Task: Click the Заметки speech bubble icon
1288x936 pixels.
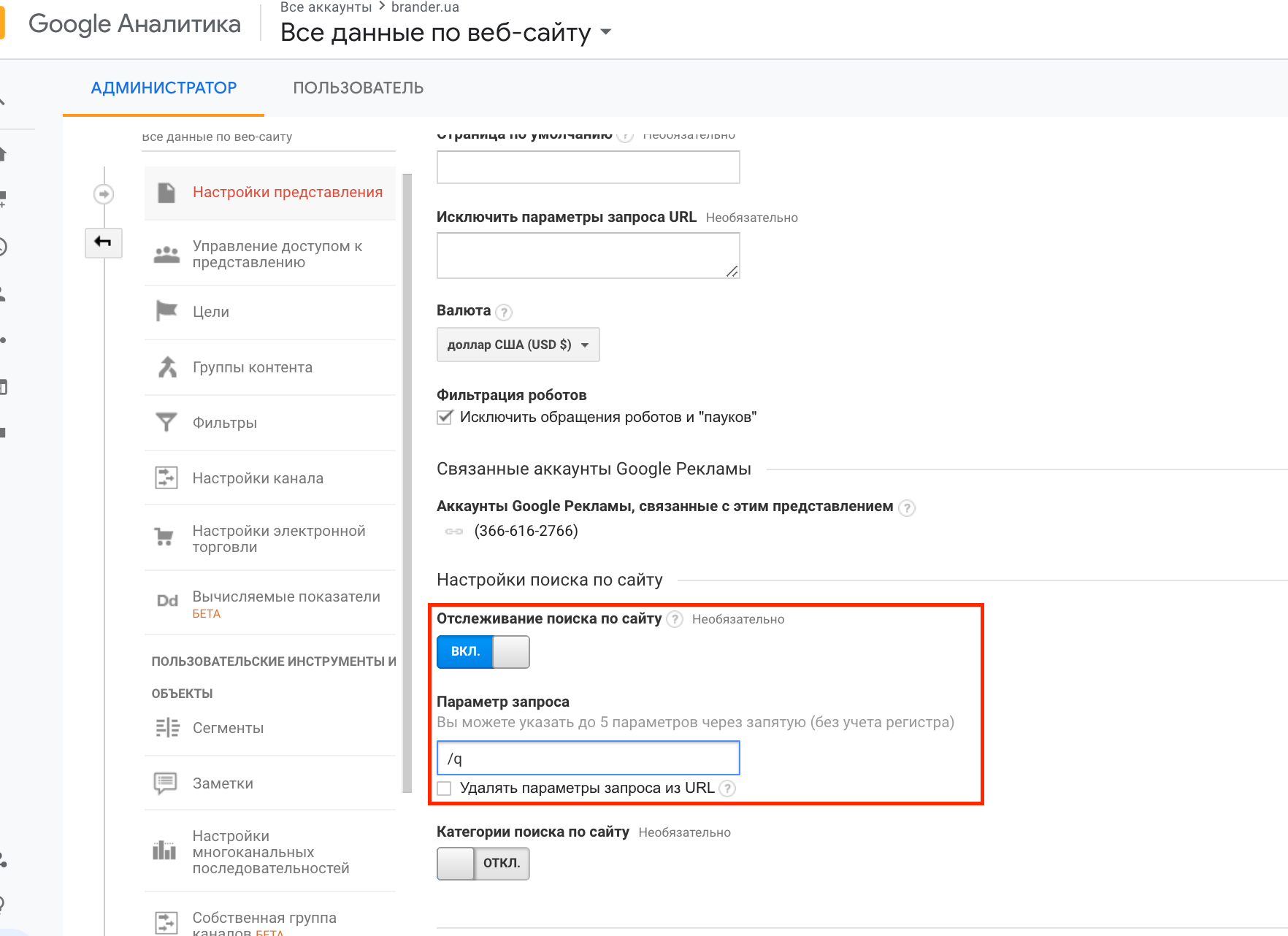Action: [x=166, y=783]
